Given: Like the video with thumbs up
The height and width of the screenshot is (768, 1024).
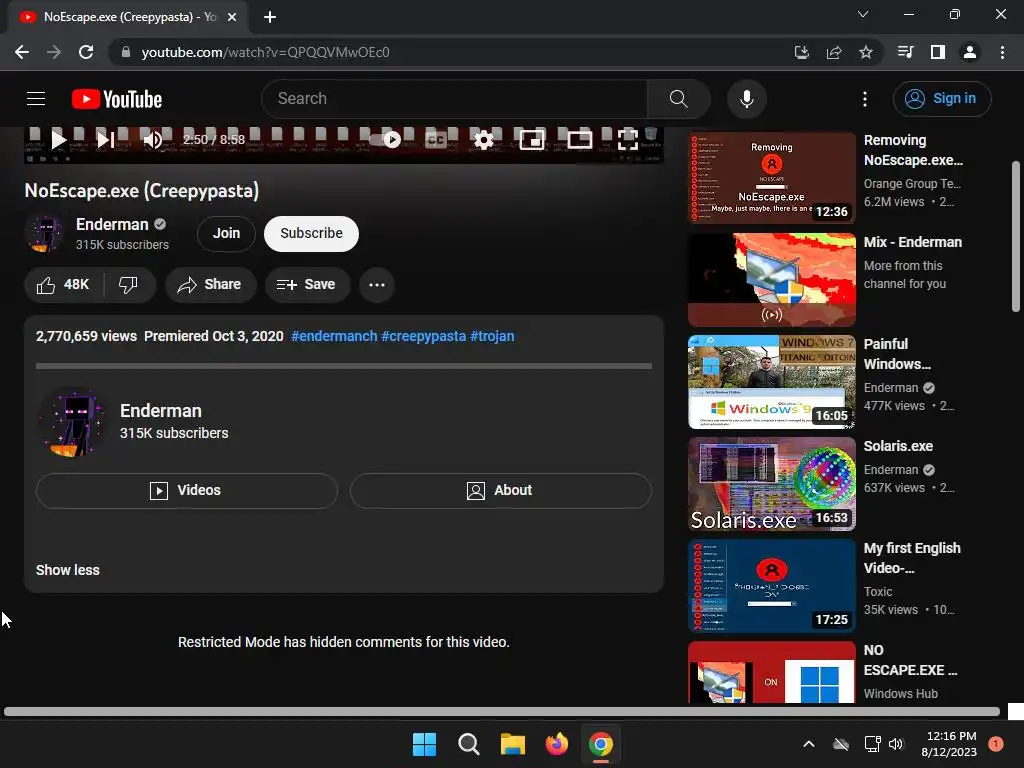Looking at the screenshot, I should (63, 285).
